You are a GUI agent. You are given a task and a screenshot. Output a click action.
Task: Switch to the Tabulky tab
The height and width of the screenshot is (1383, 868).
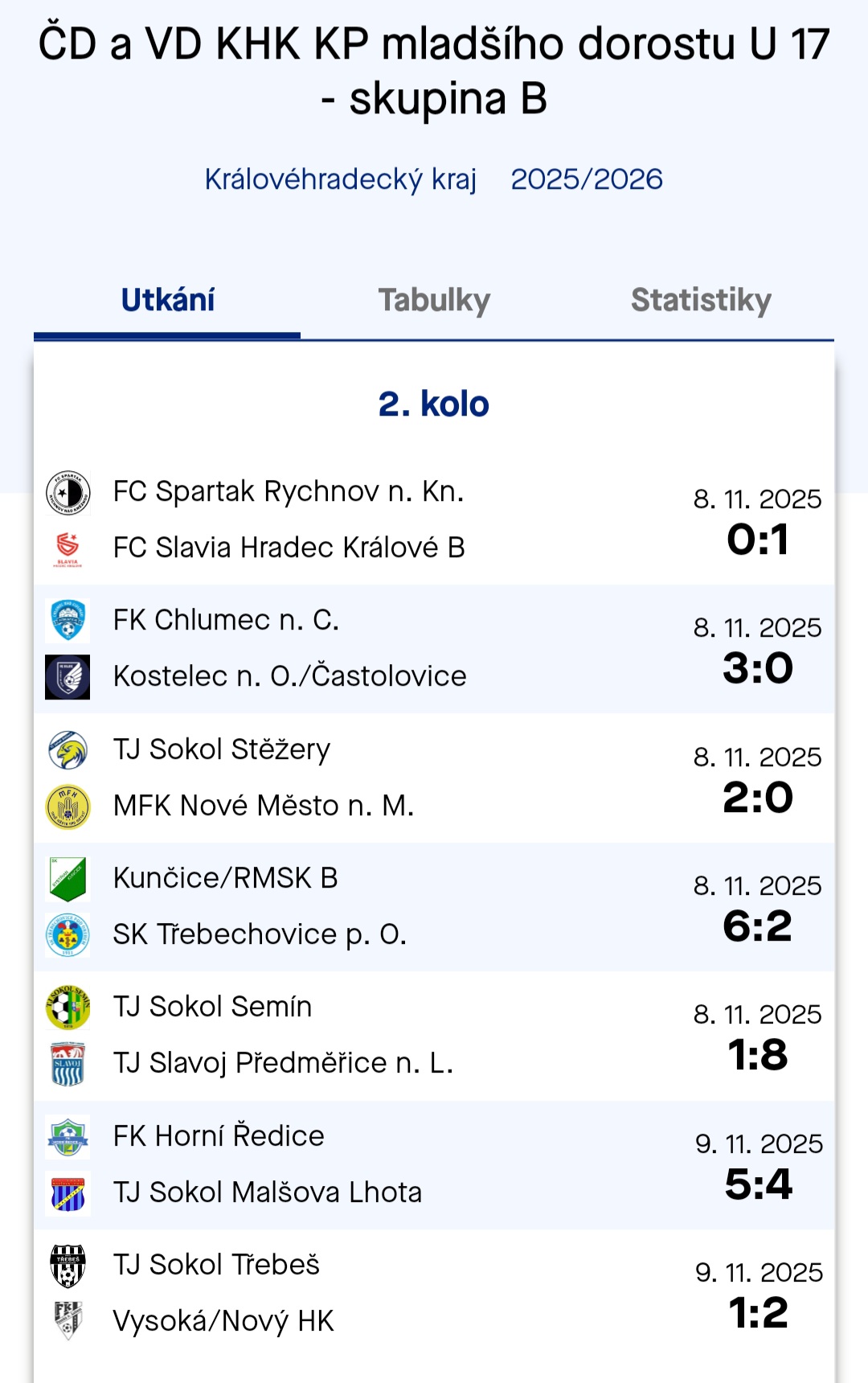tap(434, 301)
